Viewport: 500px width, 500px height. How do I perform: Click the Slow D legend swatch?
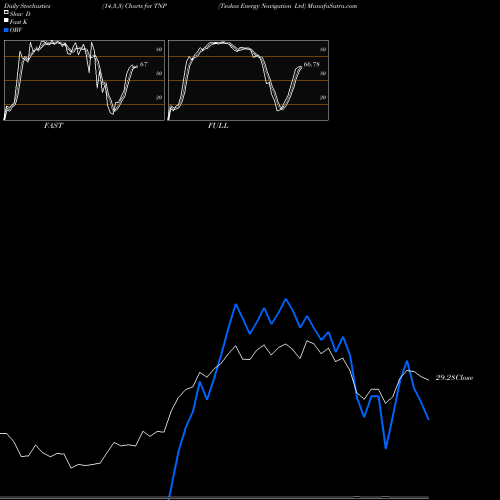click(6, 13)
